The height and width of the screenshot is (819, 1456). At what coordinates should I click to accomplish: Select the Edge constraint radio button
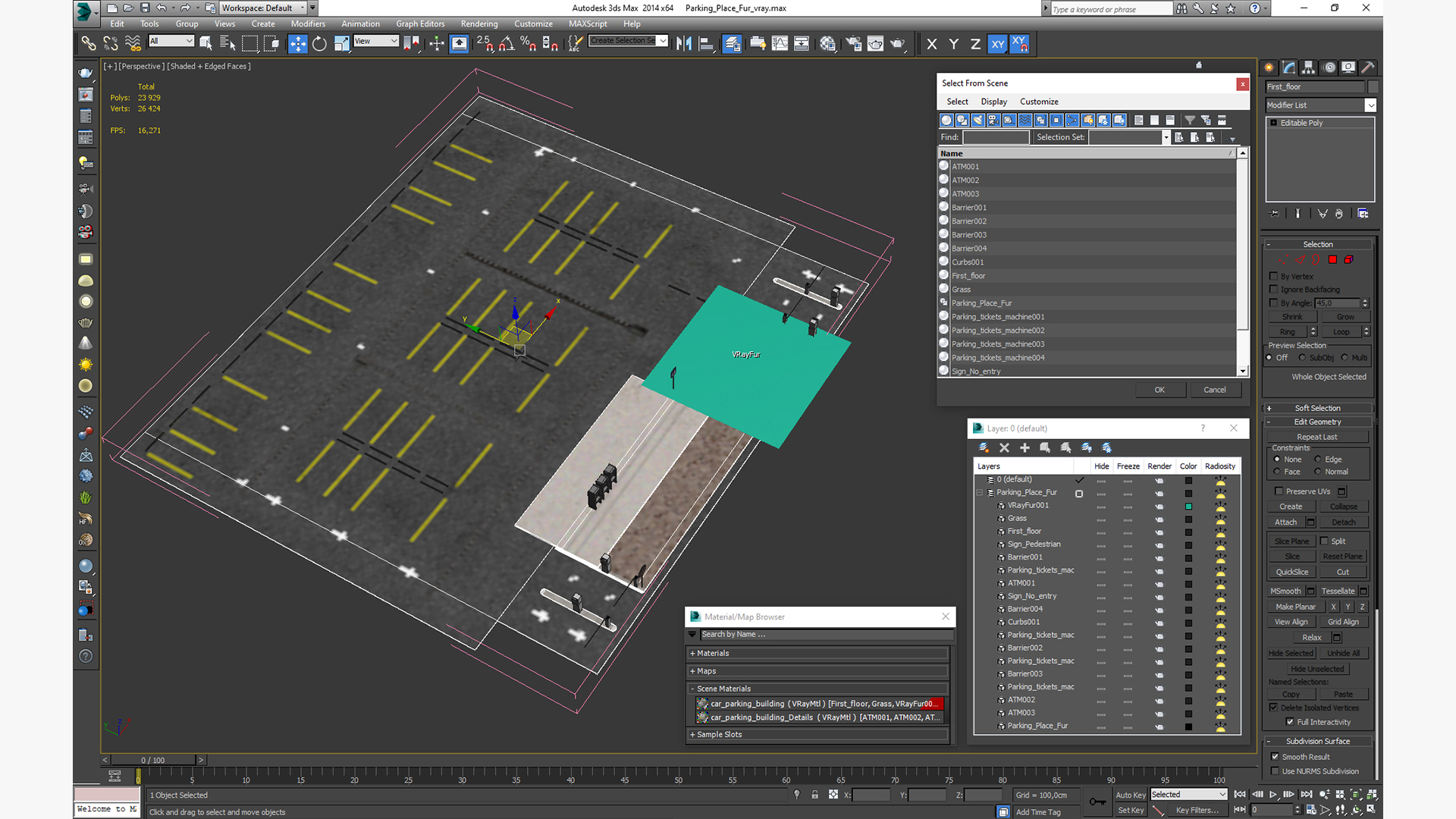pyautogui.click(x=1318, y=460)
